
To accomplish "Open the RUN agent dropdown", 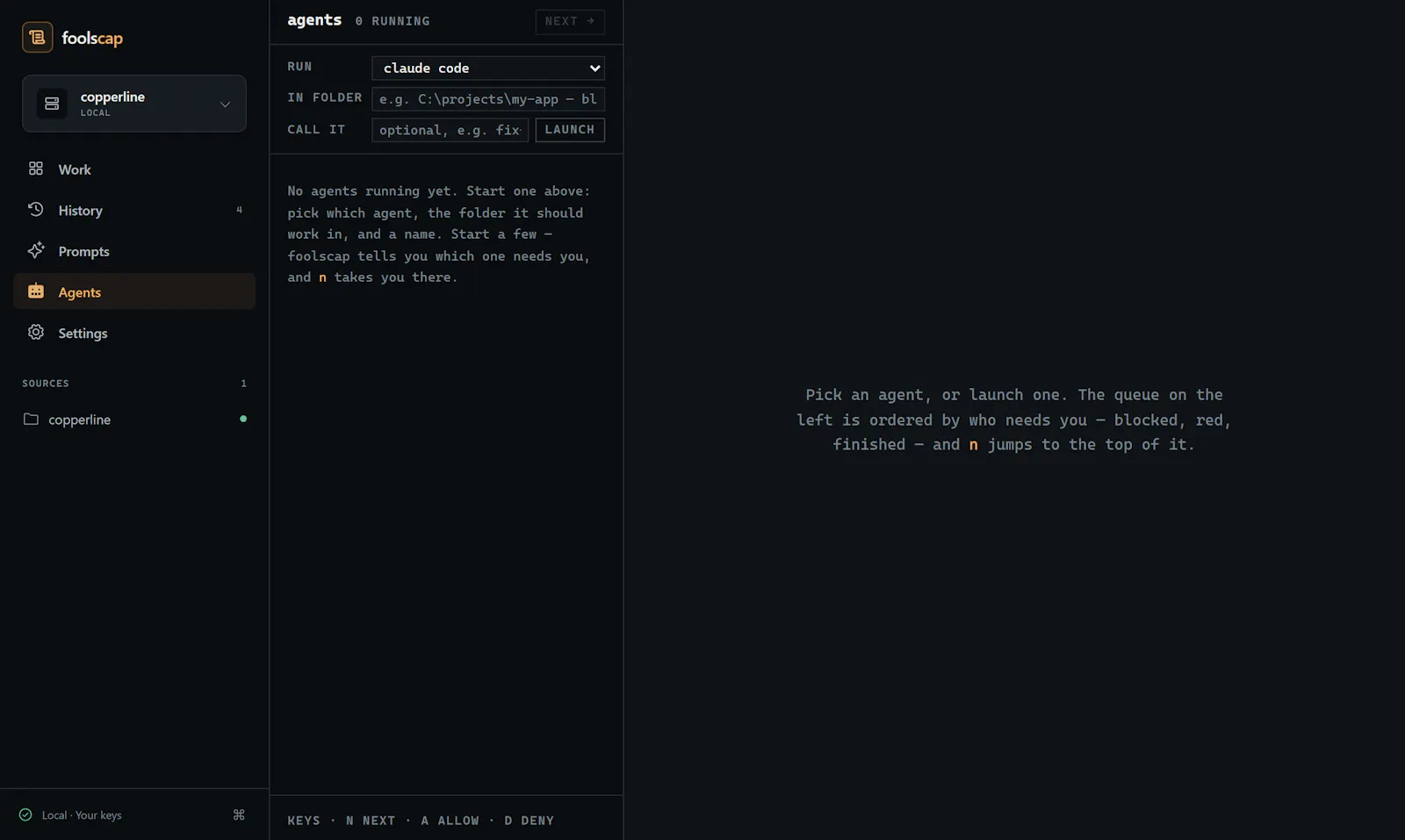I will 488,68.
